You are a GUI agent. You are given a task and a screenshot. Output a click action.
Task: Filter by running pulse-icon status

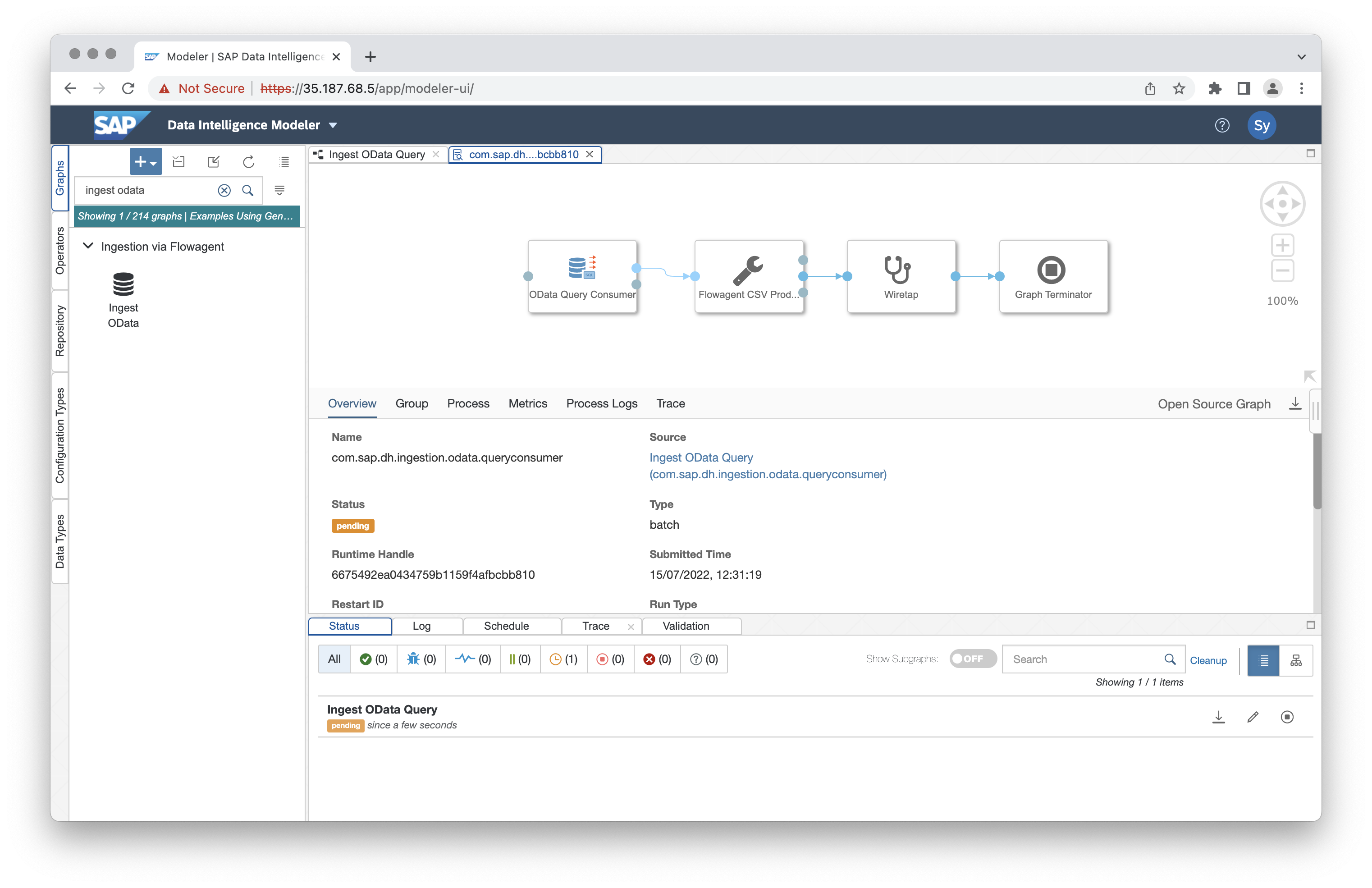click(x=473, y=659)
